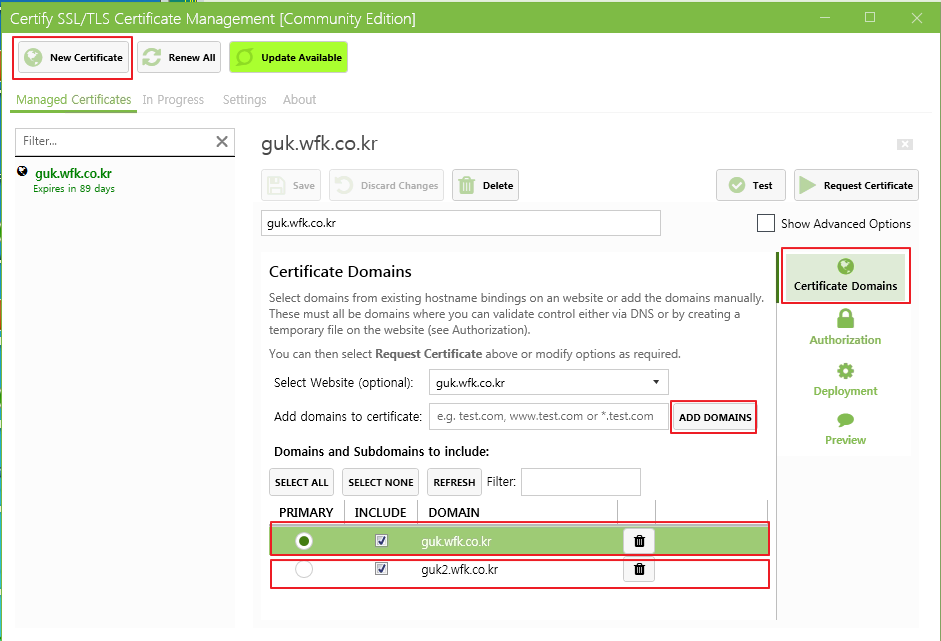
Task: Click the certificate name field showing guk.wfk.co.kr
Action: click(461, 223)
